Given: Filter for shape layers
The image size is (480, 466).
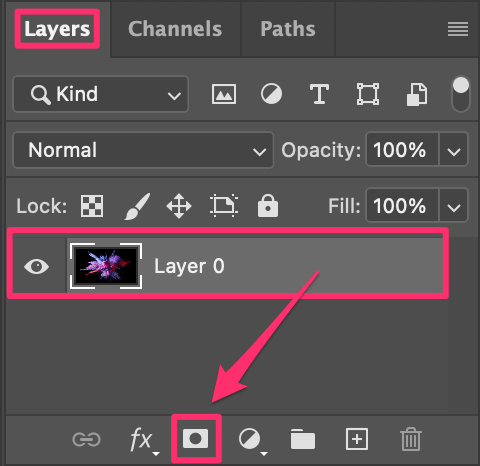Looking at the screenshot, I should [x=368, y=94].
